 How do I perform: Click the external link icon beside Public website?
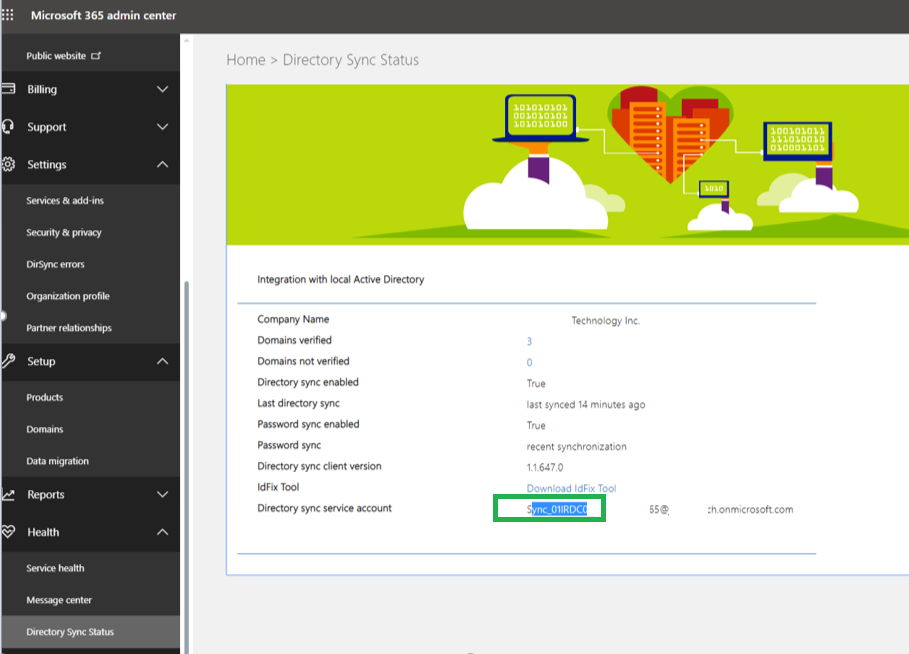click(x=96, y=56)
